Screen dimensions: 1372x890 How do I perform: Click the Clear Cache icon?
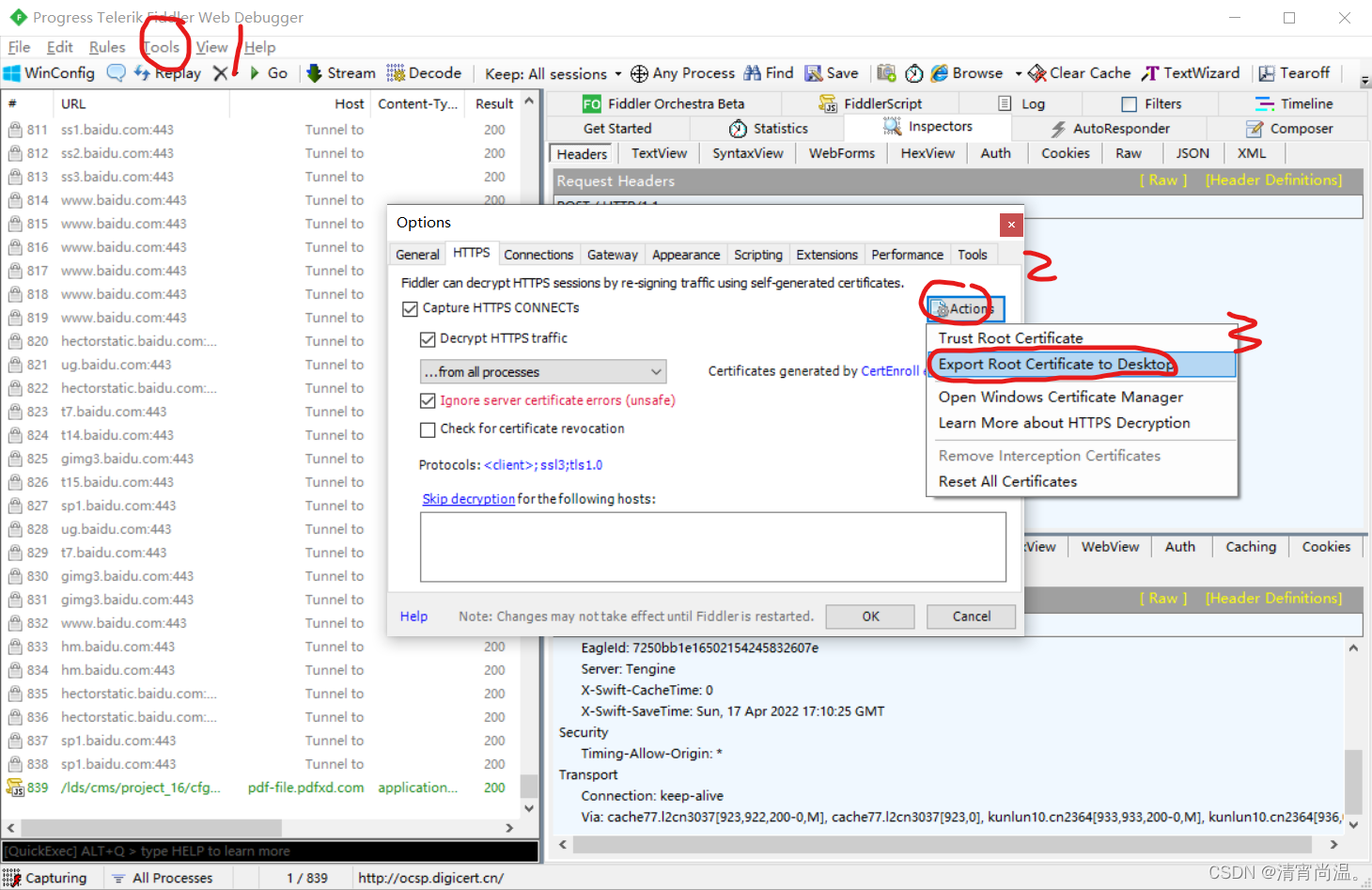1037,73
